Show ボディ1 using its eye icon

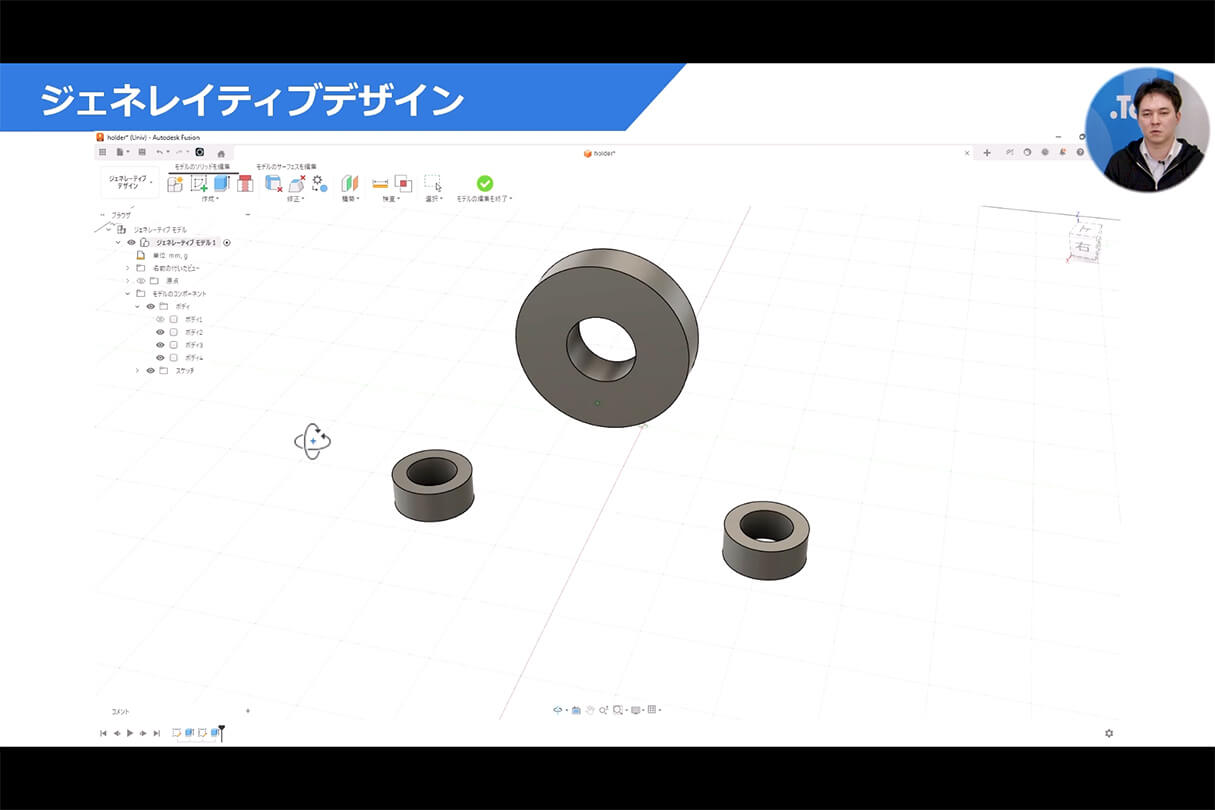[x=160, y=319]
